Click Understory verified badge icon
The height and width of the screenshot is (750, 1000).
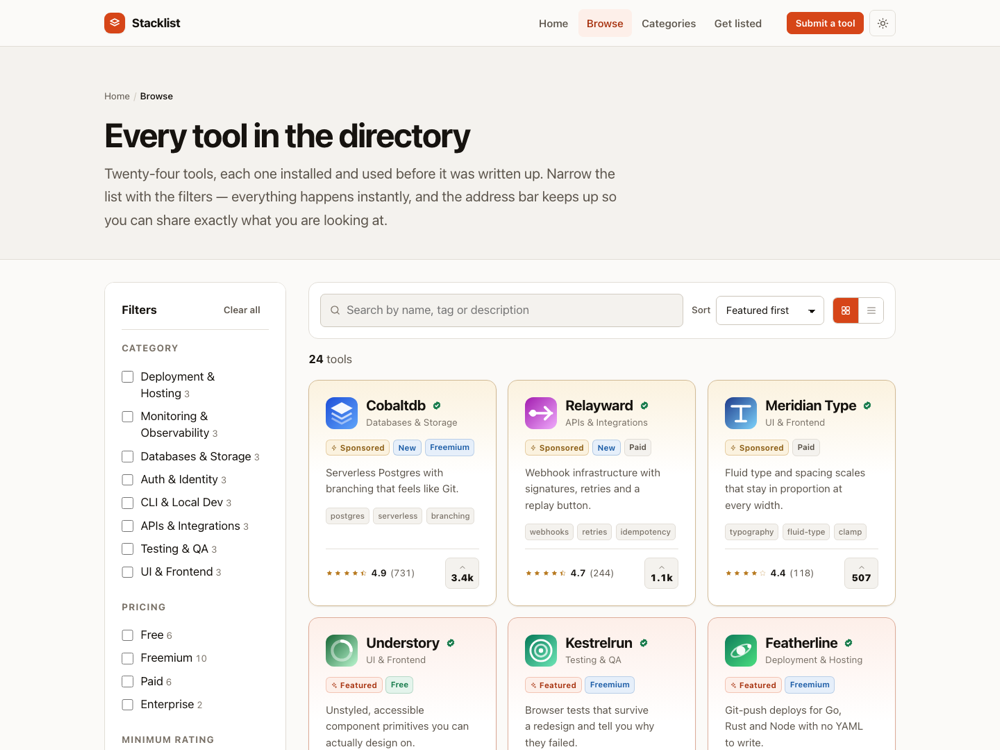(451, 643)
